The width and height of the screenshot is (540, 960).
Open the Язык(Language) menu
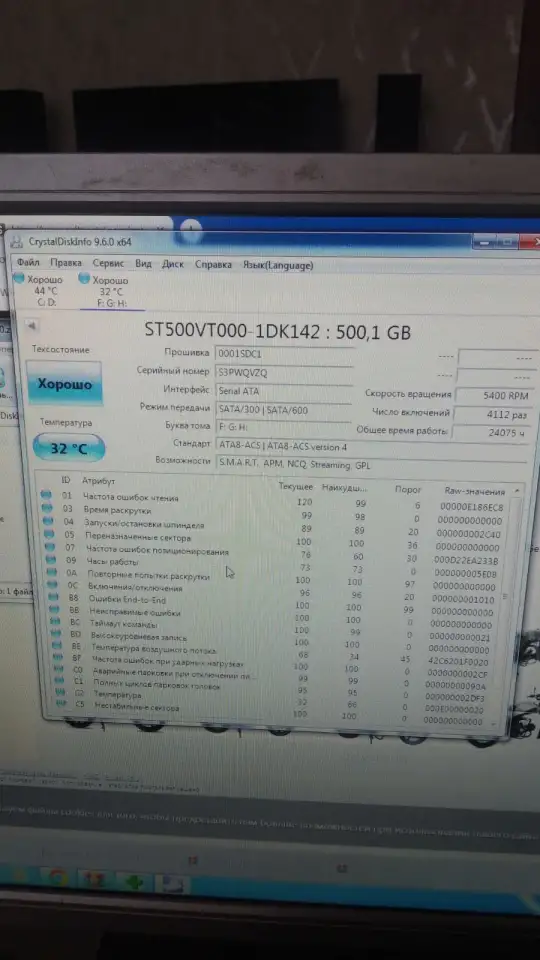point(278,265)
